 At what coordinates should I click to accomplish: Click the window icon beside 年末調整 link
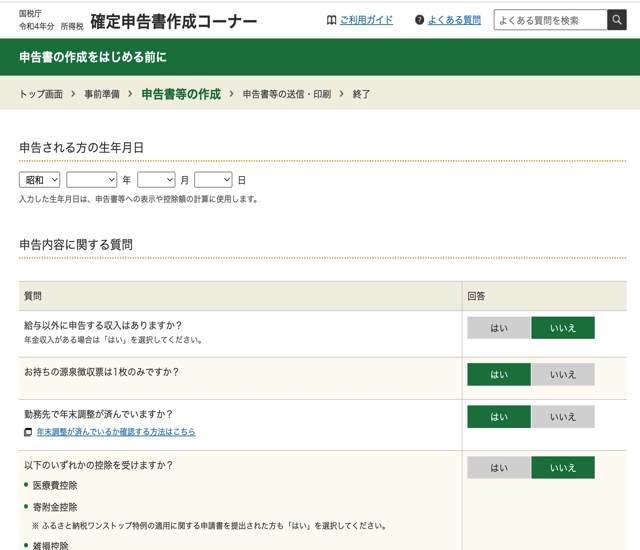pos(28,432)
